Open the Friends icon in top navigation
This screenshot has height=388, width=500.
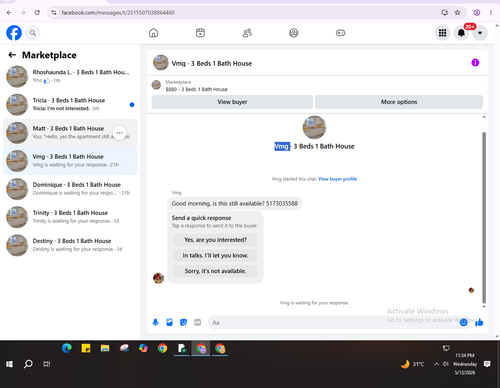(247, 33)
